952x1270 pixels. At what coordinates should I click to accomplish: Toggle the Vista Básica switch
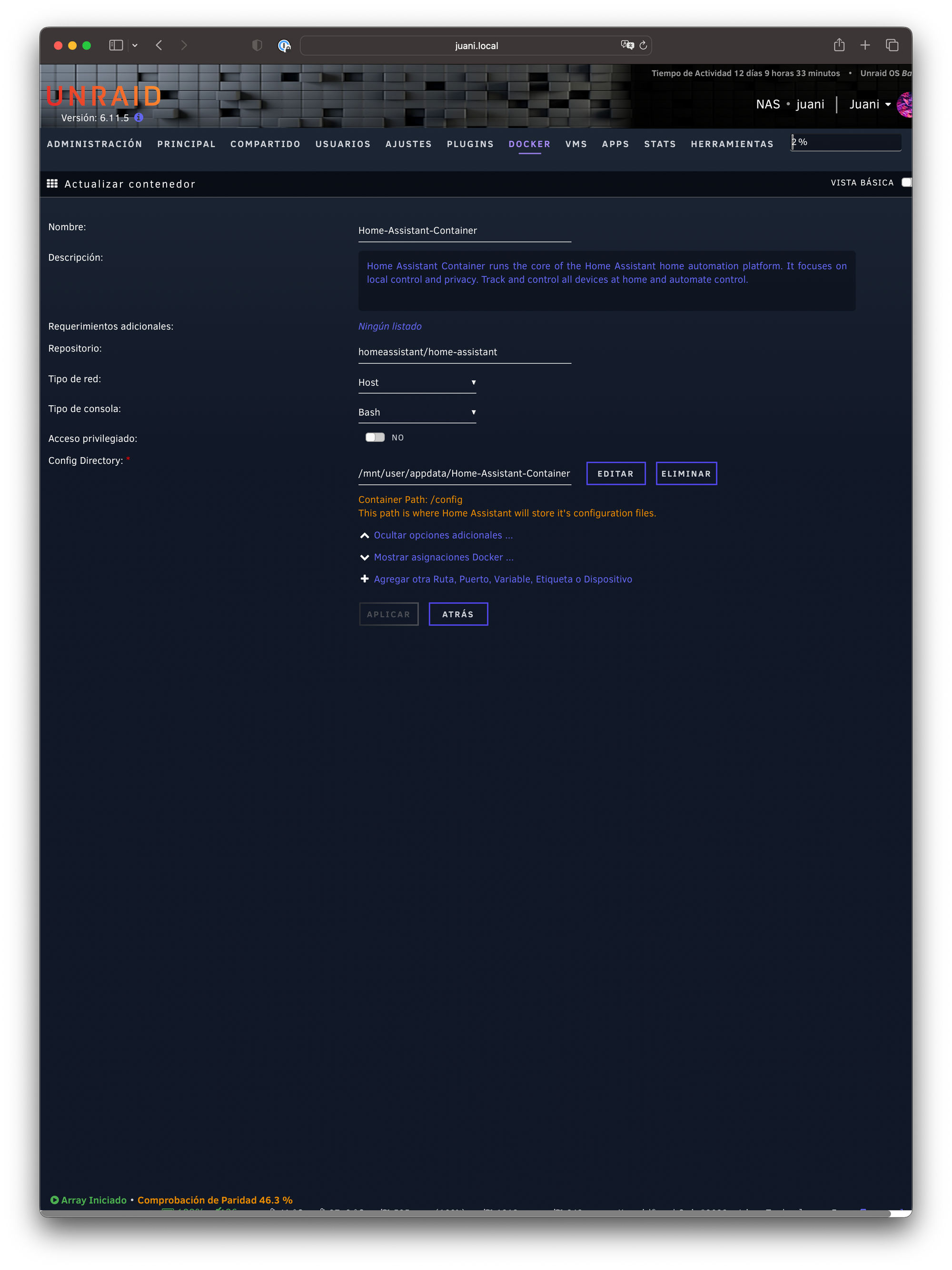pos(907,182)
